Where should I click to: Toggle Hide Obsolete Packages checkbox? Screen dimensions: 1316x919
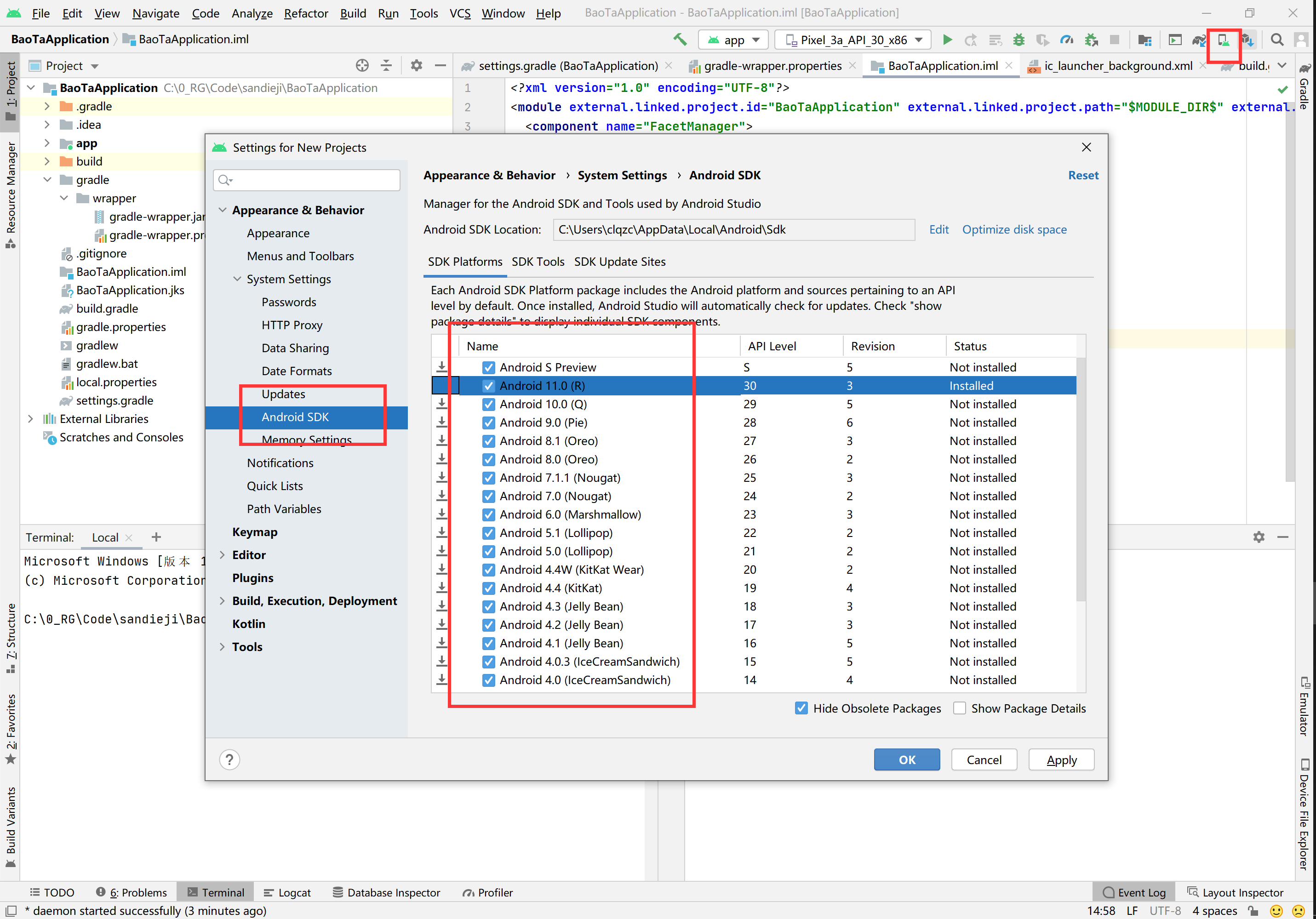click(x=801, y=708)
